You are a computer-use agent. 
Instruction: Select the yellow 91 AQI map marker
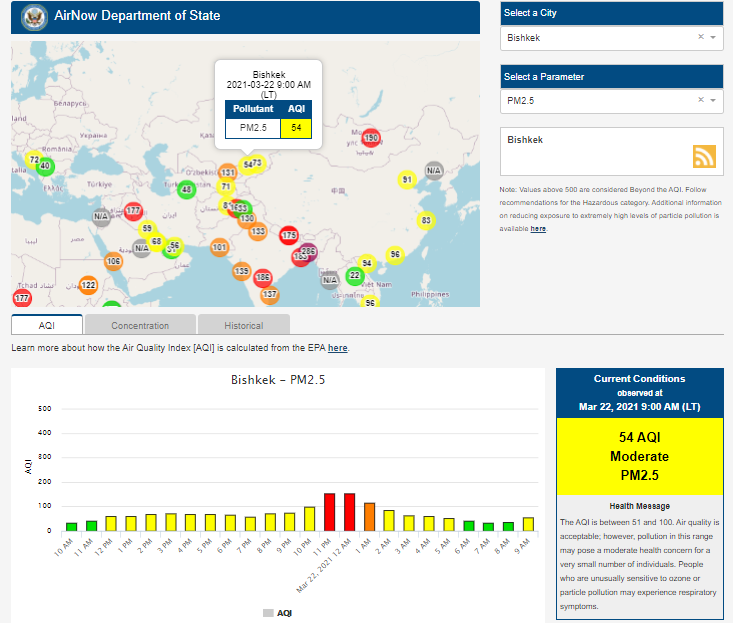click(x=407, y=180)
